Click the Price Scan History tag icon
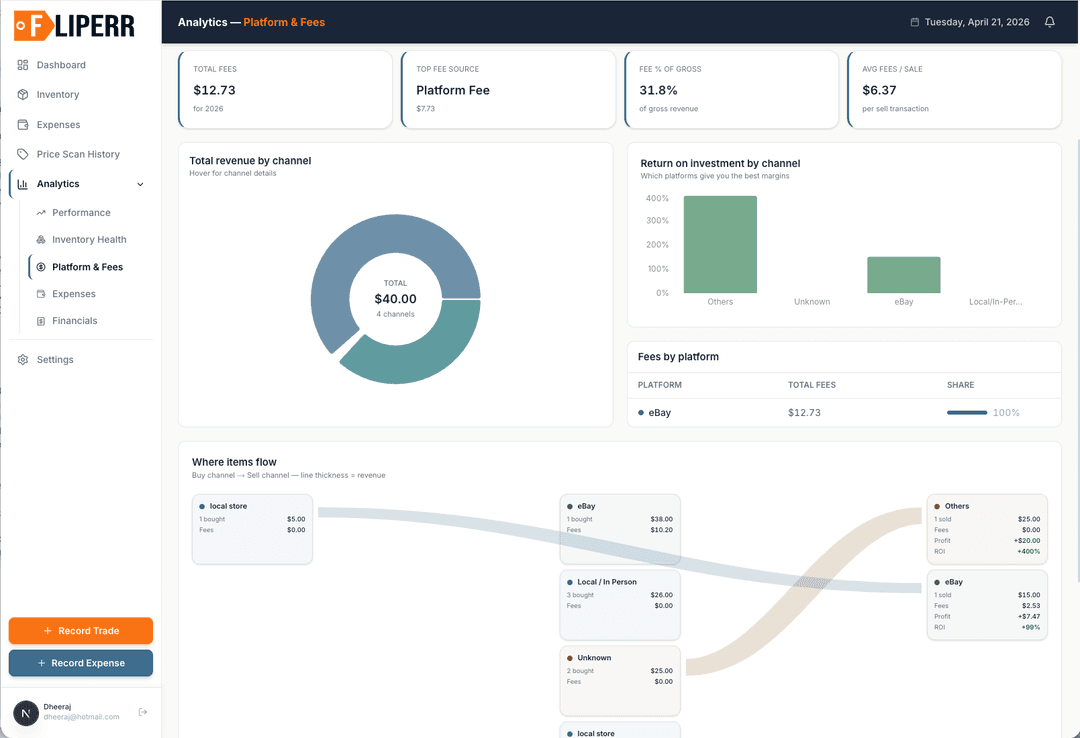The height and width of the screenshot is (738, 1080). pos(23,154)
